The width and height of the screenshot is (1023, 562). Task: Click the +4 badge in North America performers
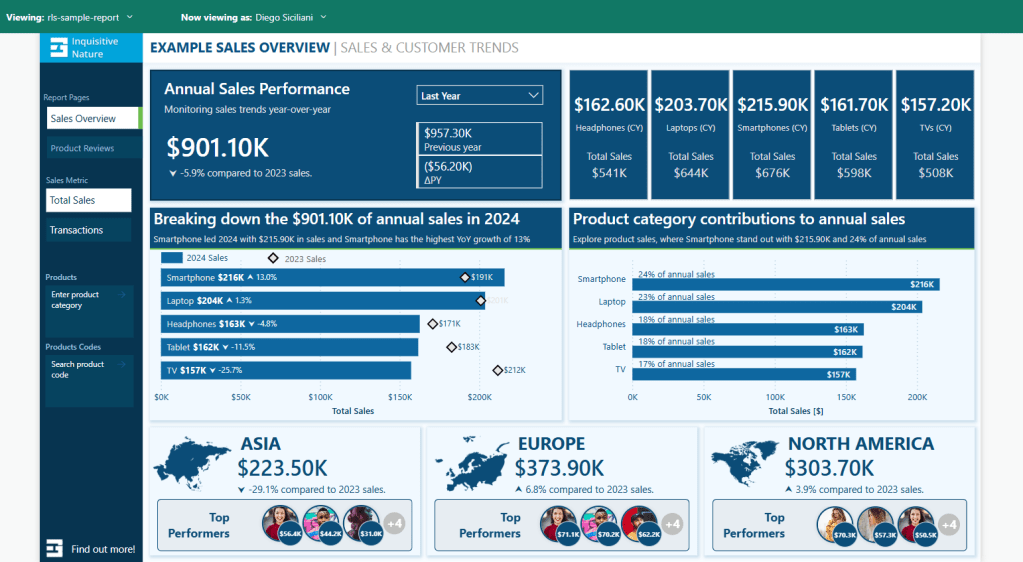point(949,523)
